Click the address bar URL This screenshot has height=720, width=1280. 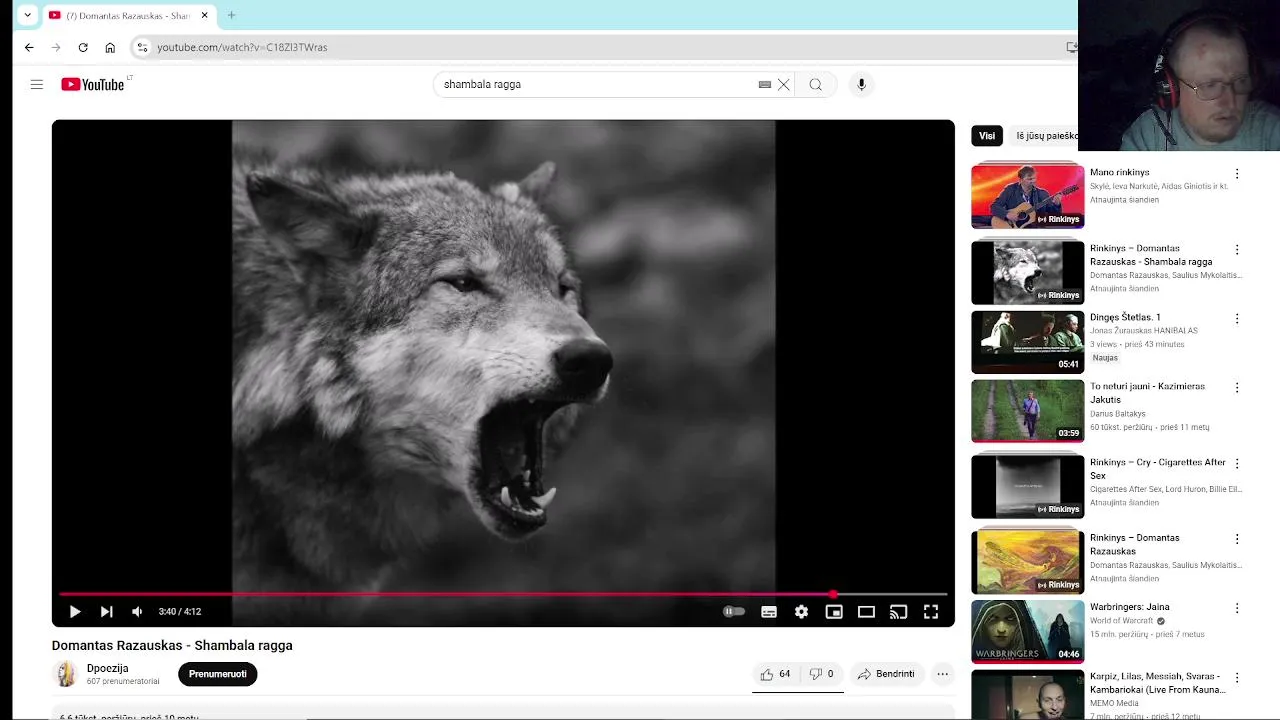[x=242, y=47]
